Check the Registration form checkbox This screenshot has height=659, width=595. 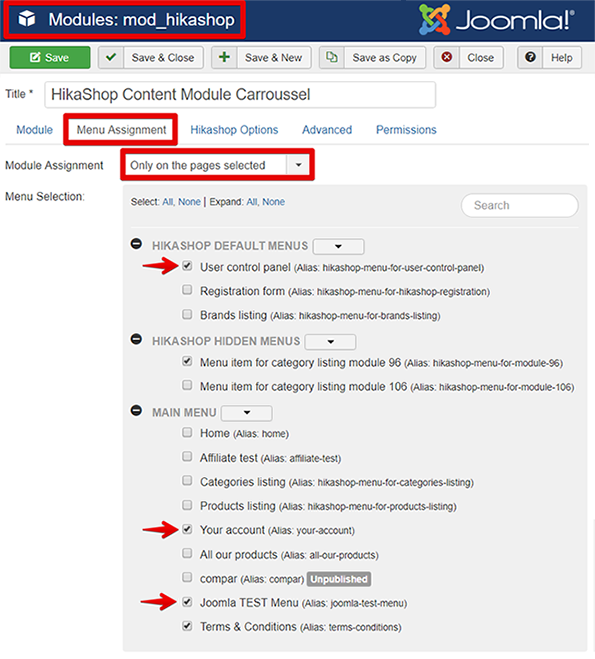pos(187,290)
